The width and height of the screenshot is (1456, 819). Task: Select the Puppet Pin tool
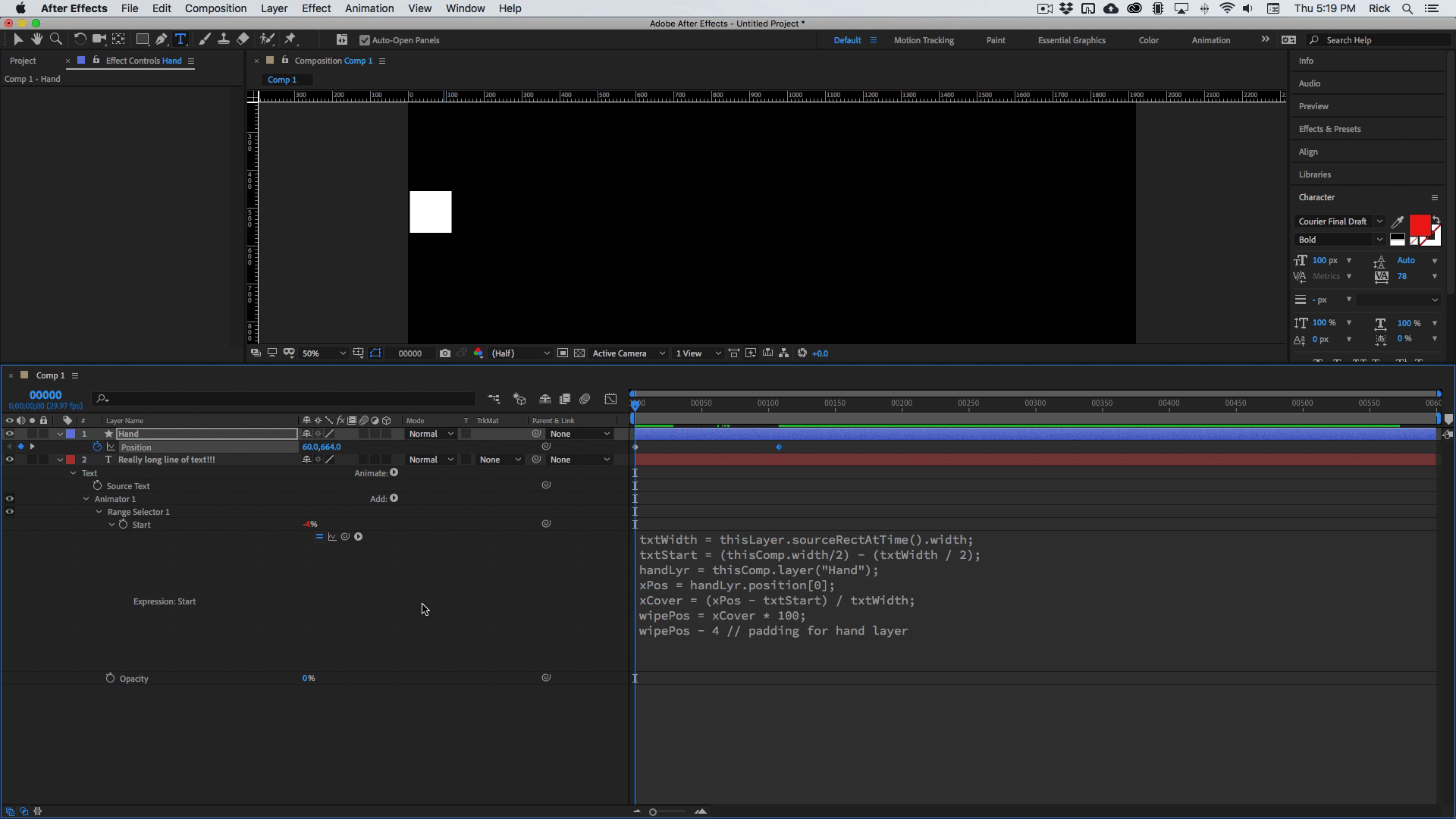click(290, 39)
